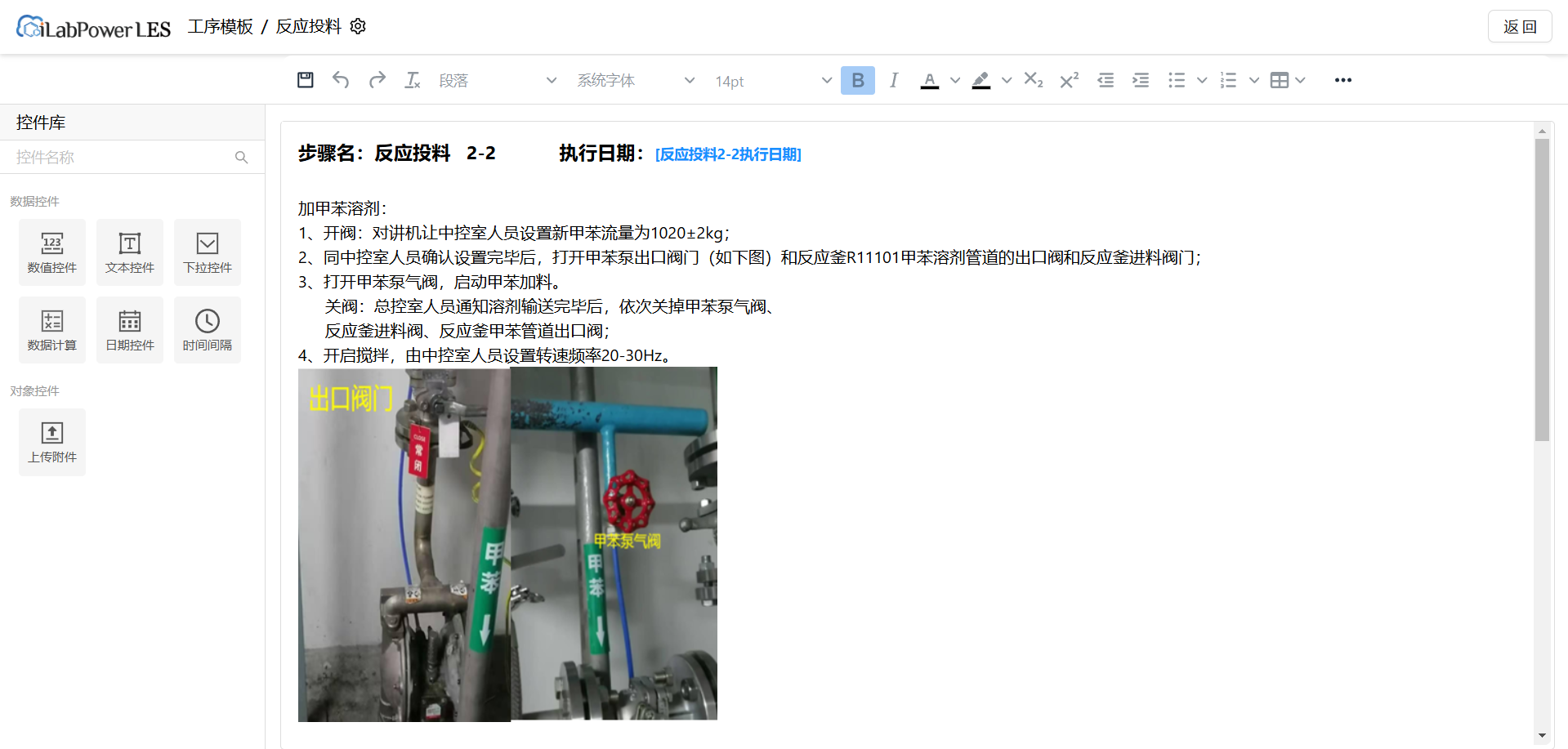
Task: Open the 系统字体 font family dropdown
Action: click(636, 80)
